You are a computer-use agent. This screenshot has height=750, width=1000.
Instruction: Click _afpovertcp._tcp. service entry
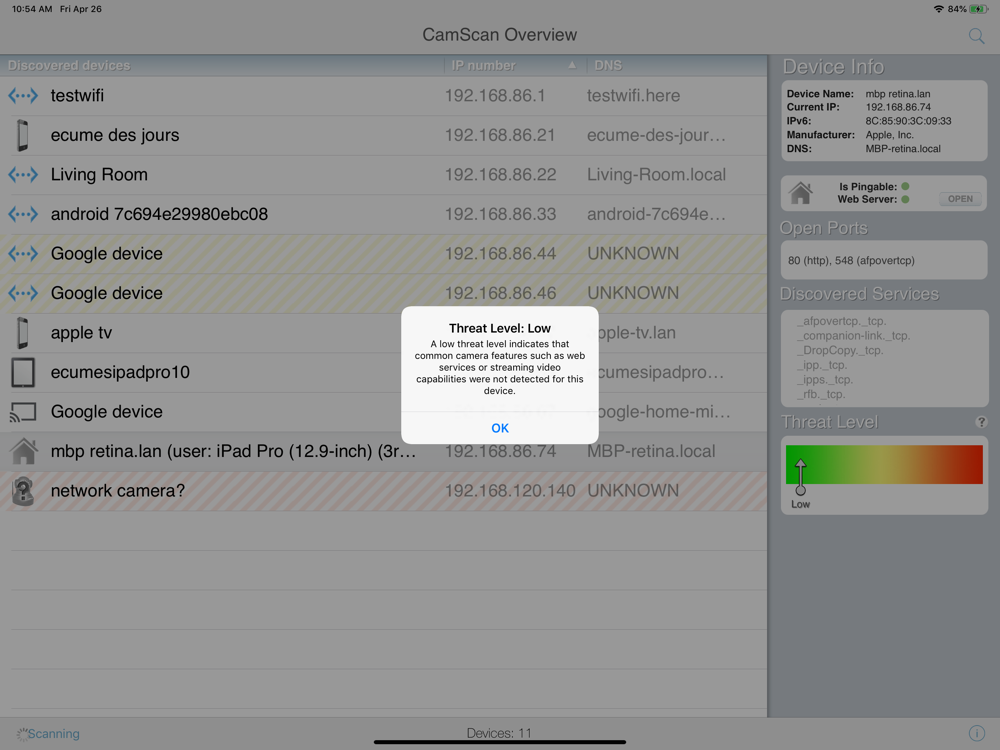(x=841, y=321)
